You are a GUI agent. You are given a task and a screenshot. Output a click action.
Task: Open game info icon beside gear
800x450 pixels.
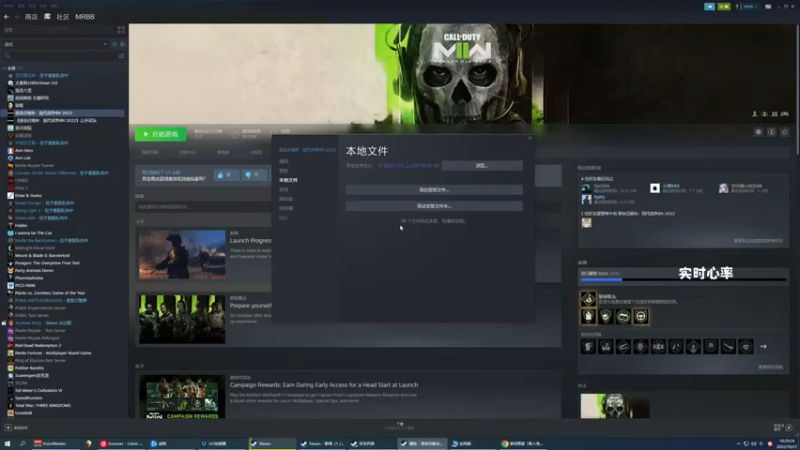771,132
